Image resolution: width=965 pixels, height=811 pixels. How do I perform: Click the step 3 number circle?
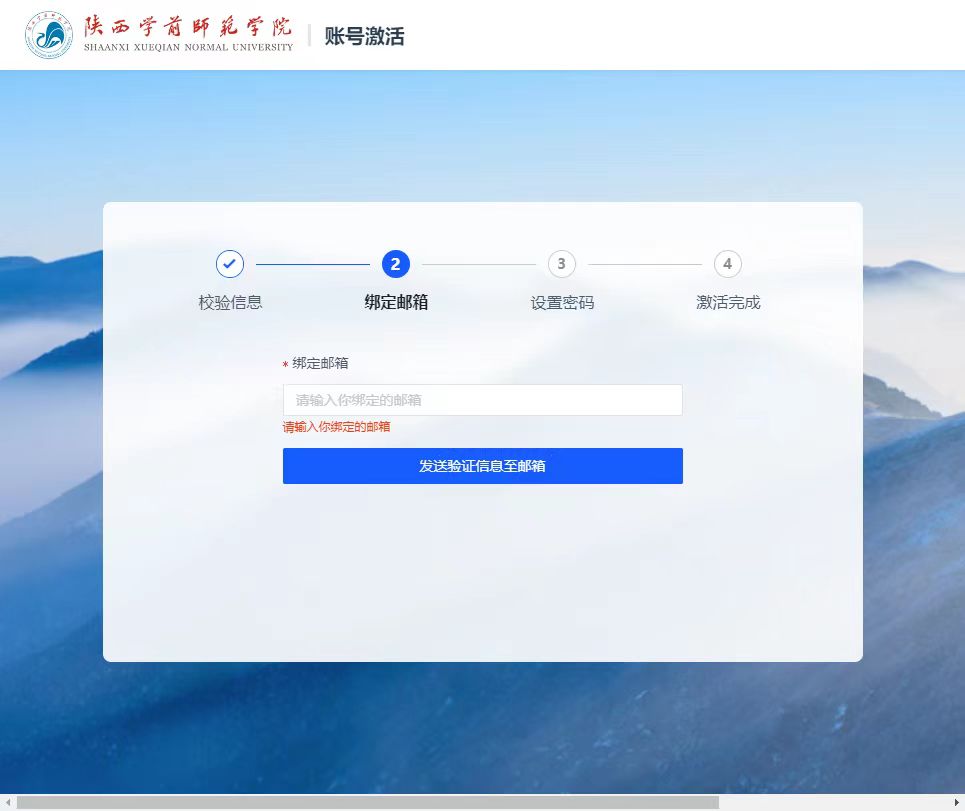point(562,264)
